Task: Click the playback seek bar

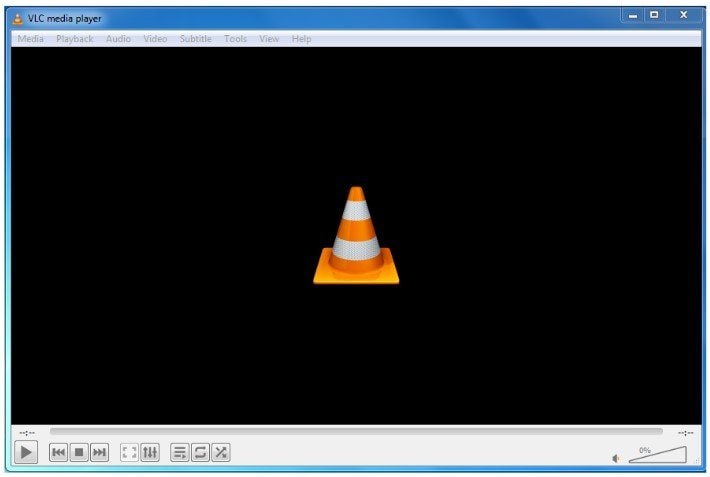Action: [356, 431]
